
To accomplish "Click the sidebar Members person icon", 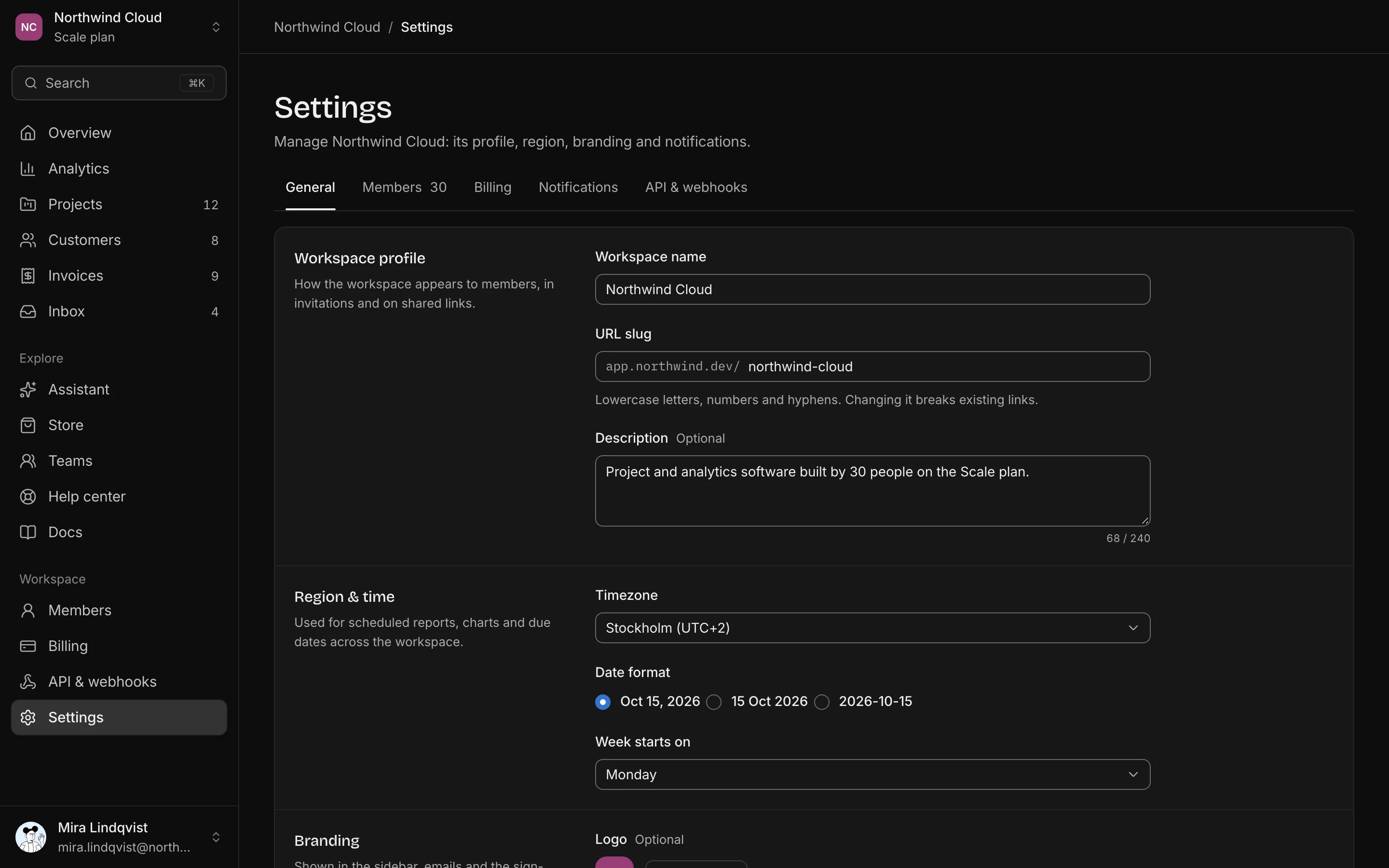I will 28,610.
